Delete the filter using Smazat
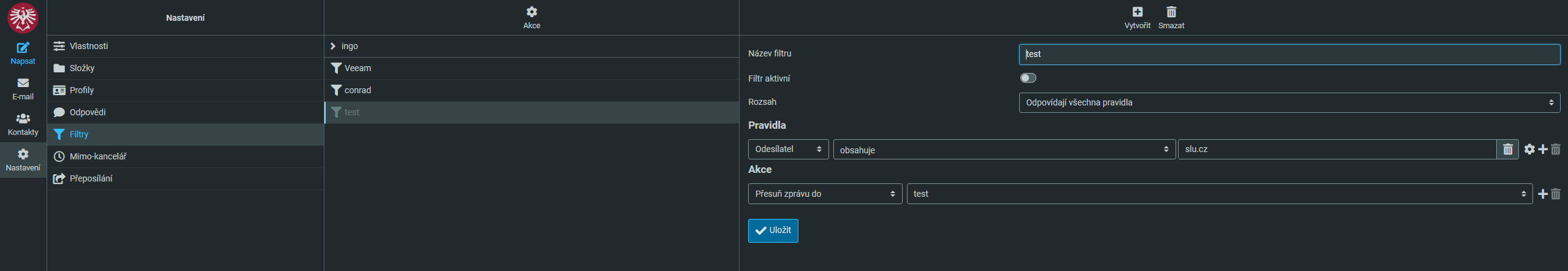The height and width of the screenshot is (271, 1568). pos(1171,17)
